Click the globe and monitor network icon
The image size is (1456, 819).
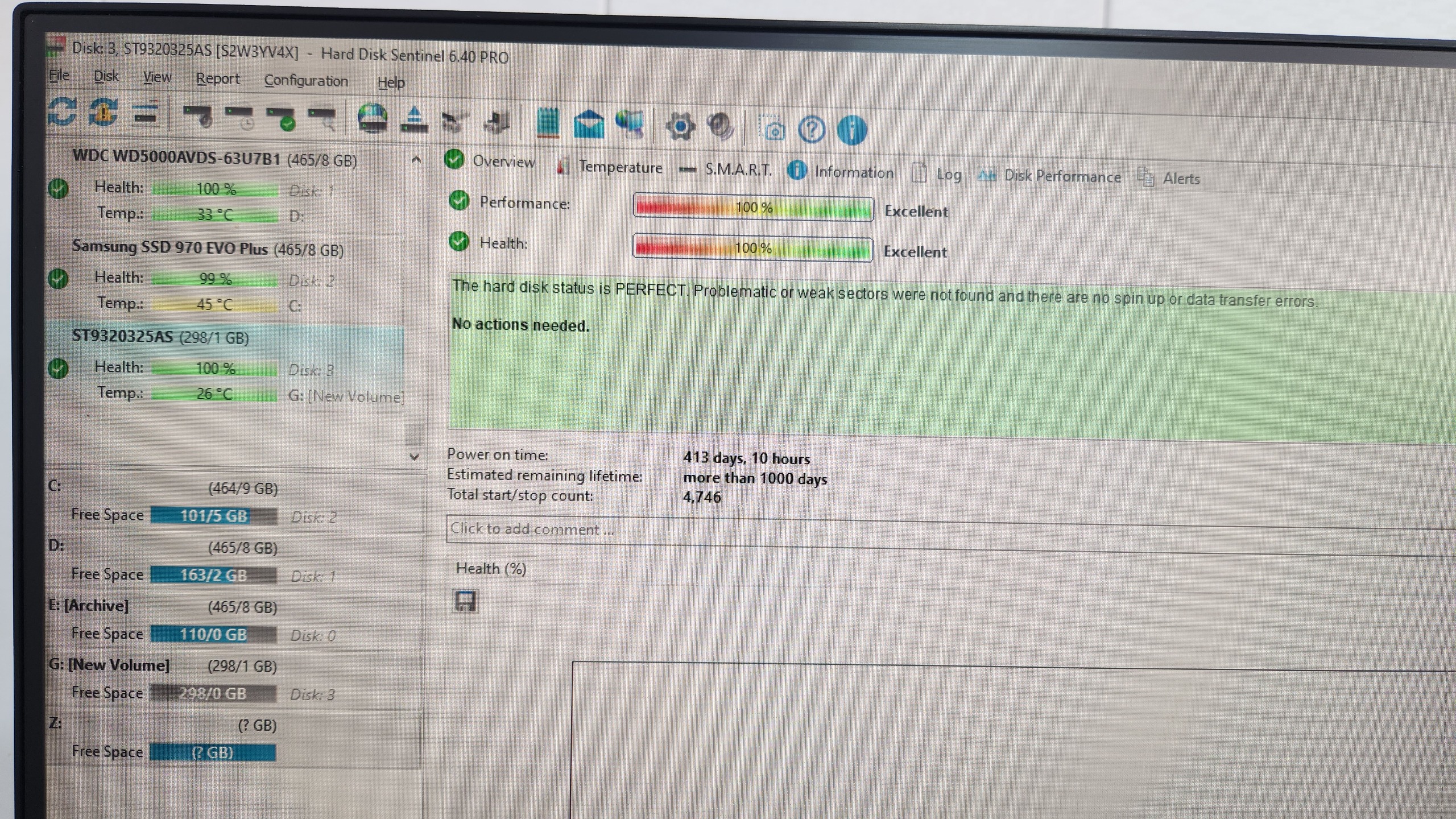[630, 125]
